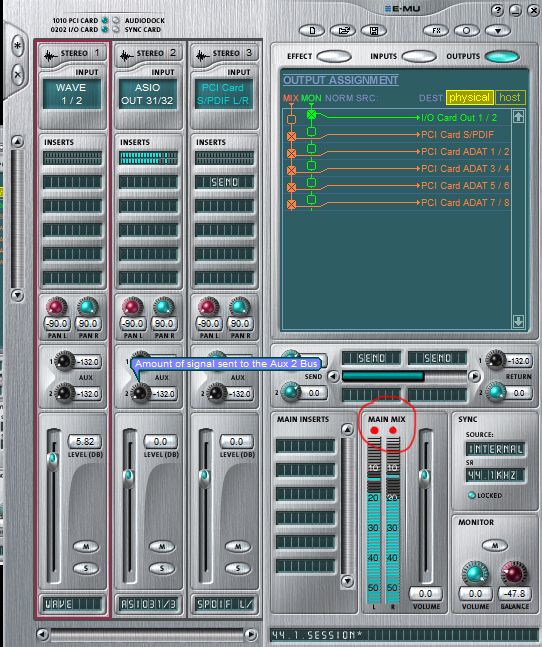The width and height of the screenshot is (542, 647).
Task: Click Stereo 1 level value field 5.82
Action: pos(85,442)
